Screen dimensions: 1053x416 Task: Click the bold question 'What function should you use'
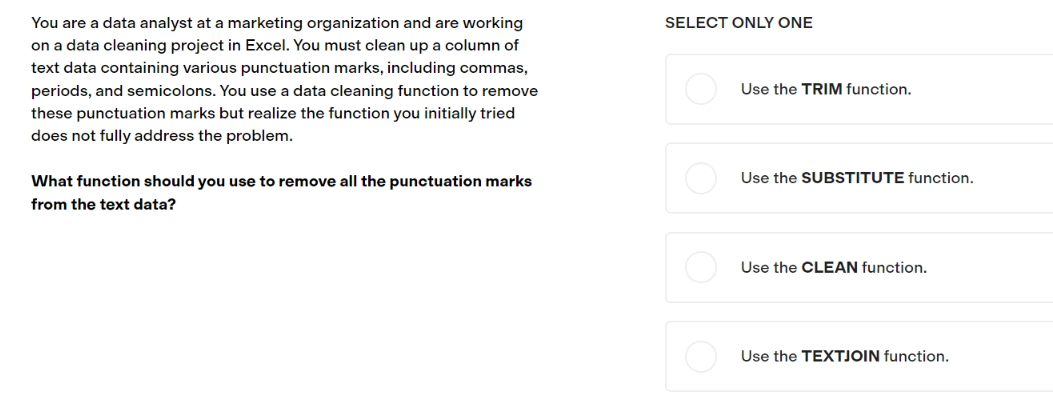(281, 193)
